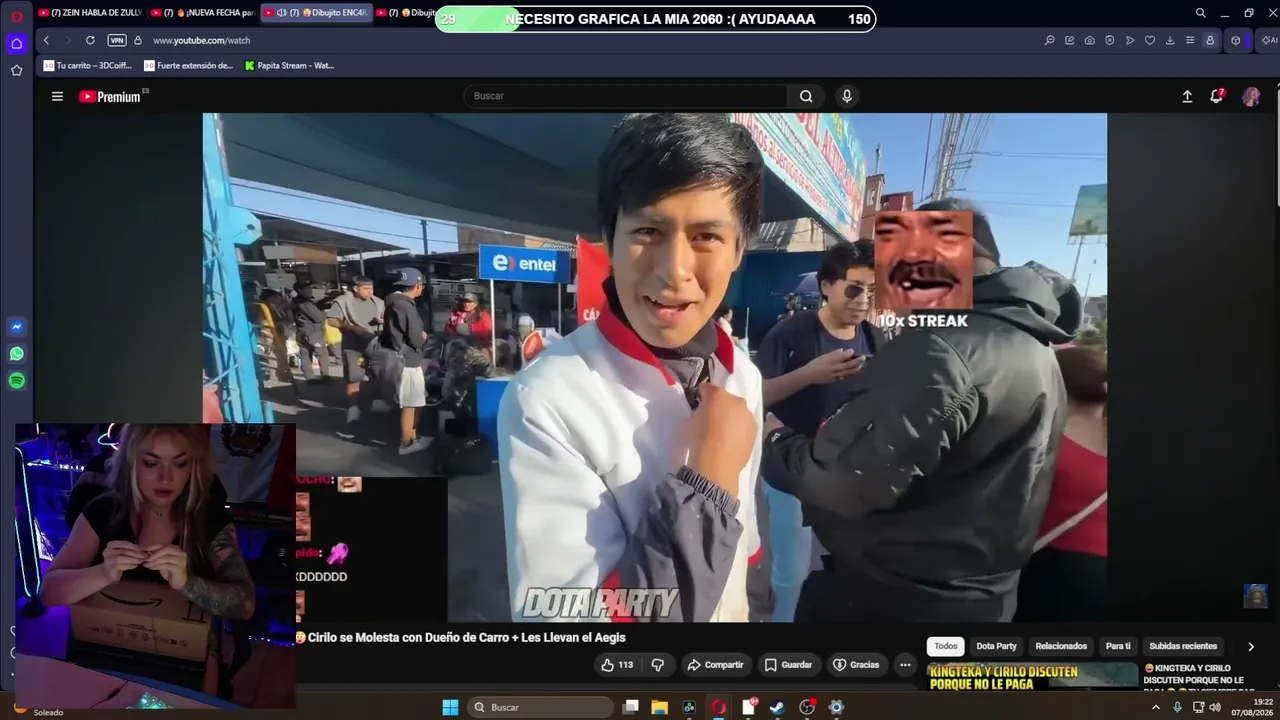This screenshot has height=720, width=1280.
Task: Open the Opera main menu logo
Action: pos(17,16)
